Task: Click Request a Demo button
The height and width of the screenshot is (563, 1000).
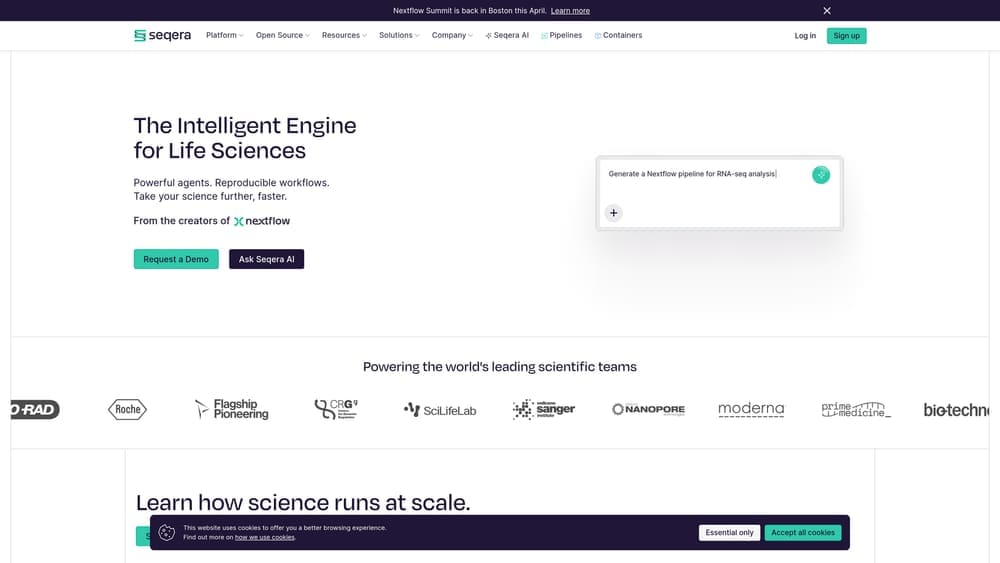Action: pos(176,259)
